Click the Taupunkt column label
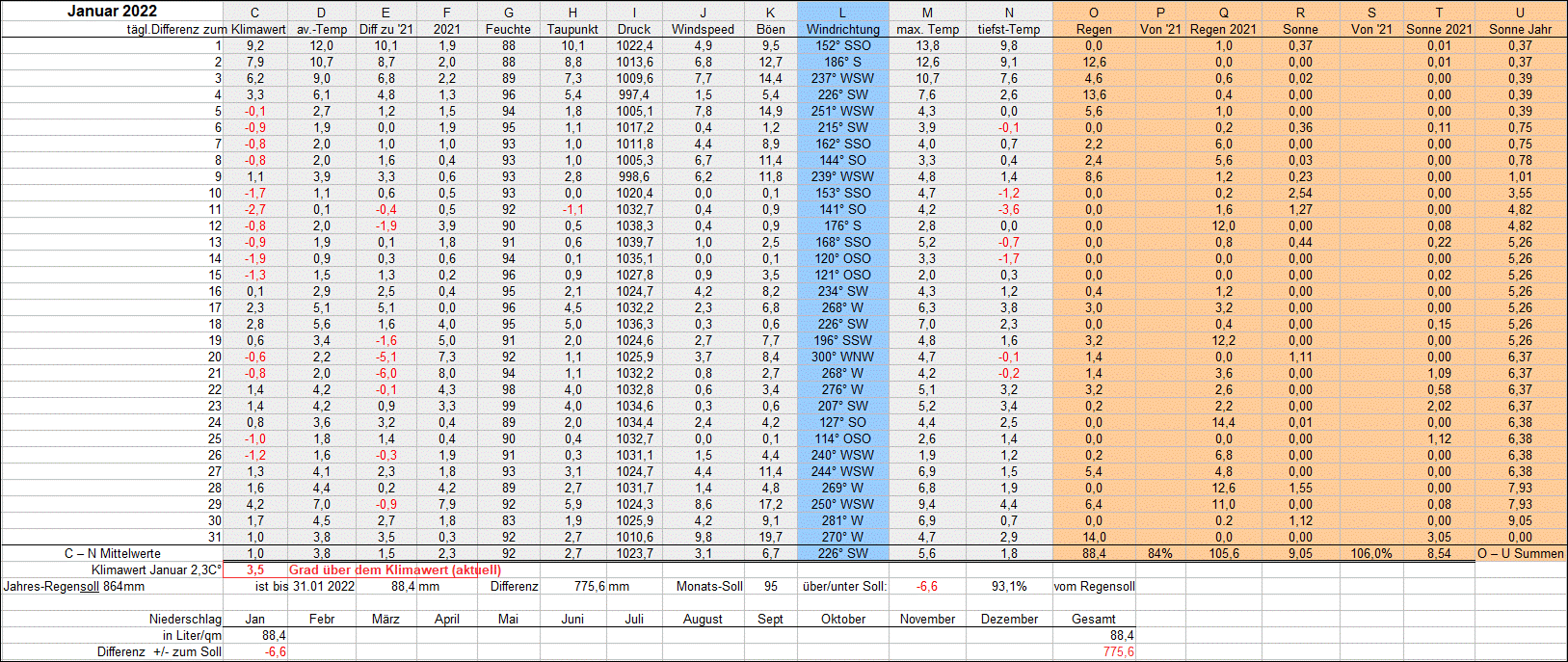Viewport: 1568px width, 662px height. point(572,29)
